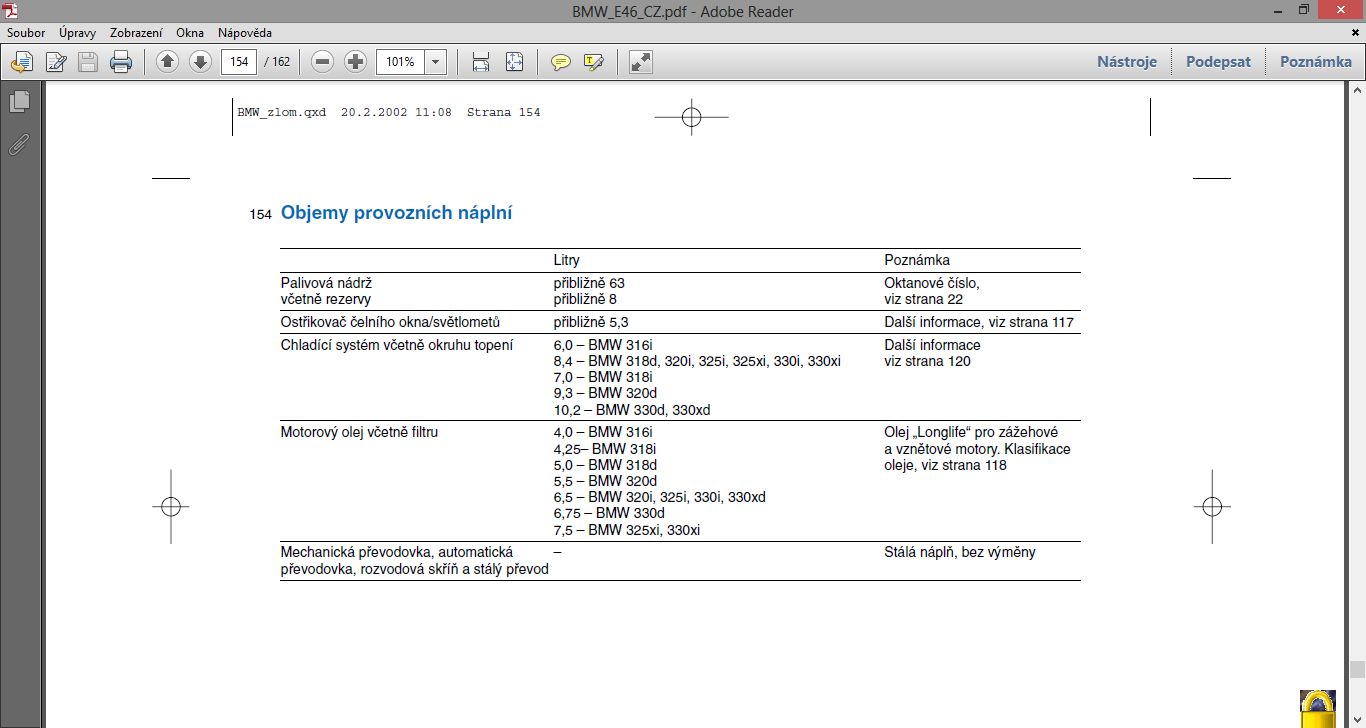Open the Podepsat pane
Image resolution: width=1366 pixels, height=728 pixels.
coord(1218,62)
